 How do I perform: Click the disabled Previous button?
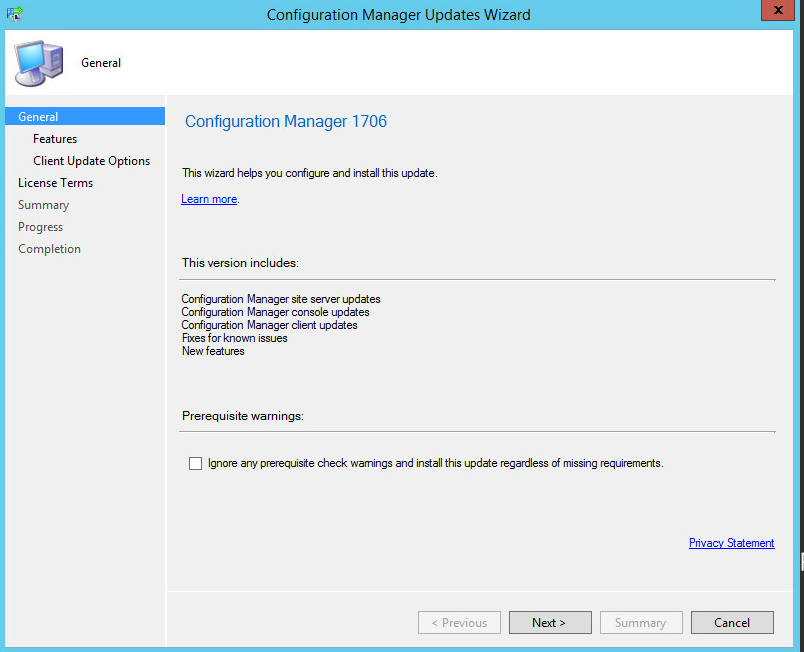(459, 622)
